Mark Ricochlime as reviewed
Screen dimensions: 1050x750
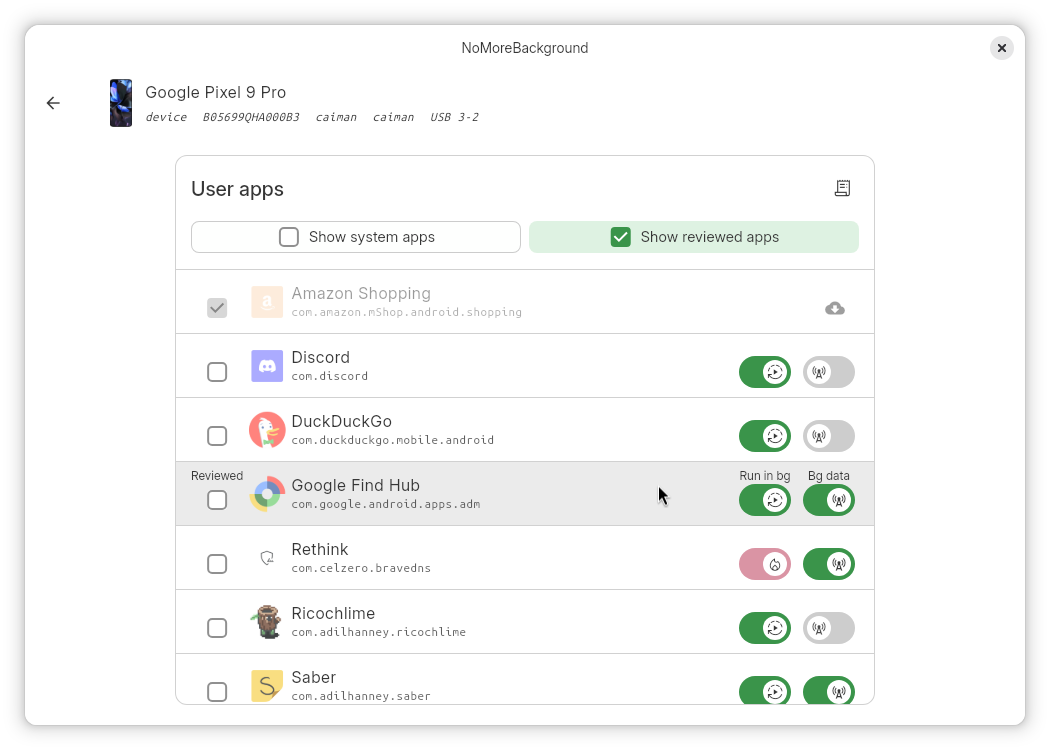pos(217,628)
